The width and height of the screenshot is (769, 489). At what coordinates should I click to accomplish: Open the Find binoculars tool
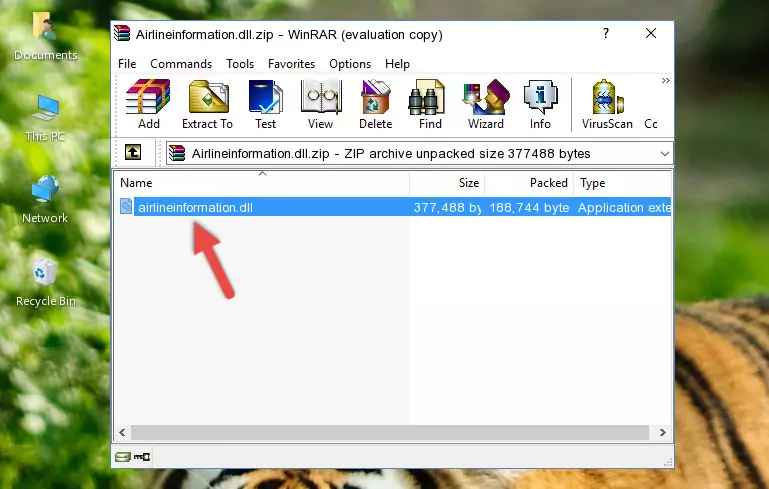(430, 104)
